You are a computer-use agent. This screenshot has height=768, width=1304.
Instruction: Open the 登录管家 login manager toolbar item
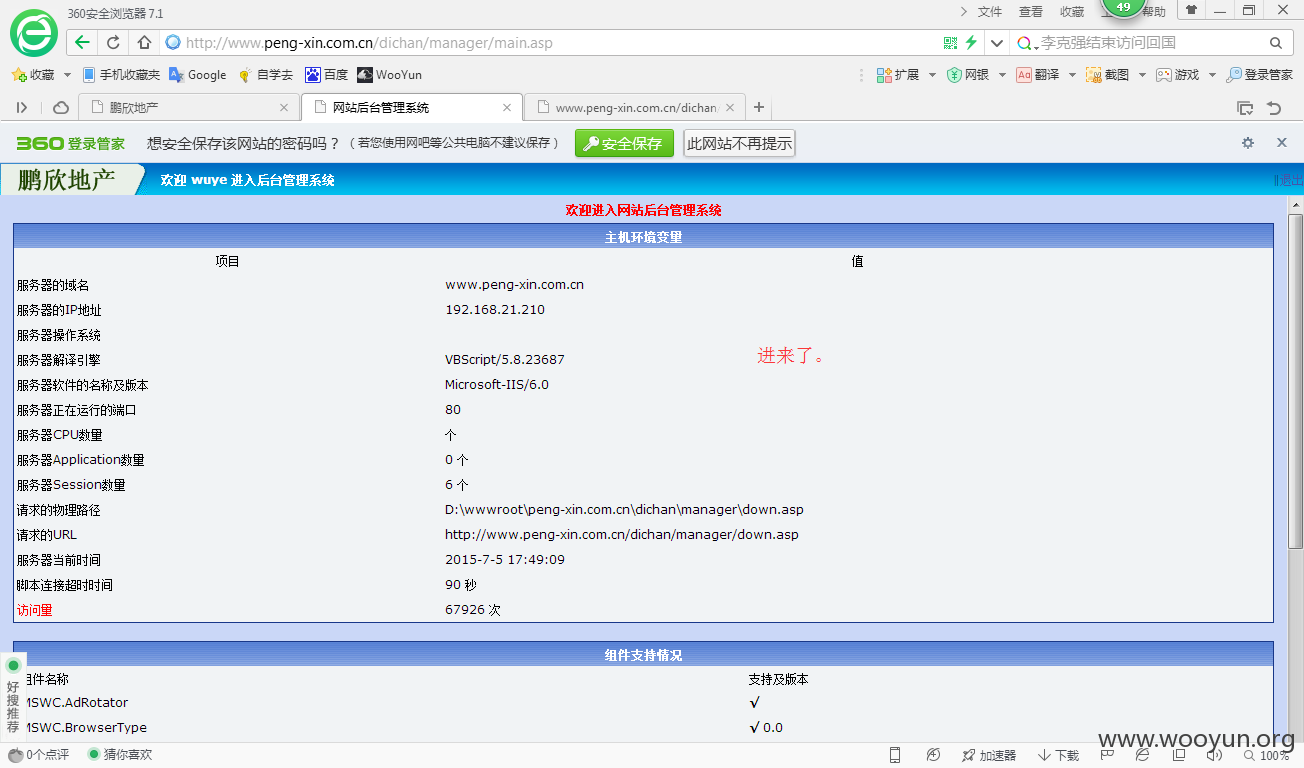(x=1260, y=75)
